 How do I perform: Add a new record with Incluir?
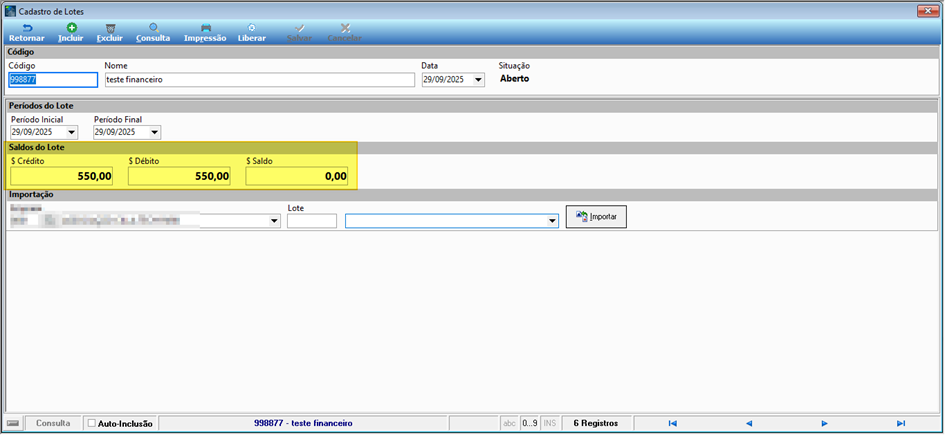pos(71,33)
